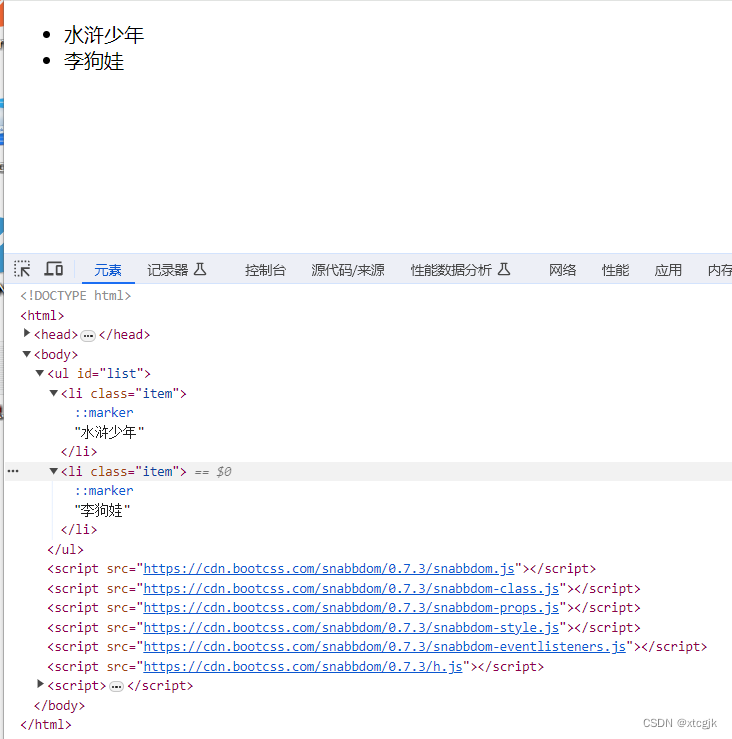Select the "水浒少年" text node
The width and height of the screenshot is (732, 739).
tap(109, 432)
